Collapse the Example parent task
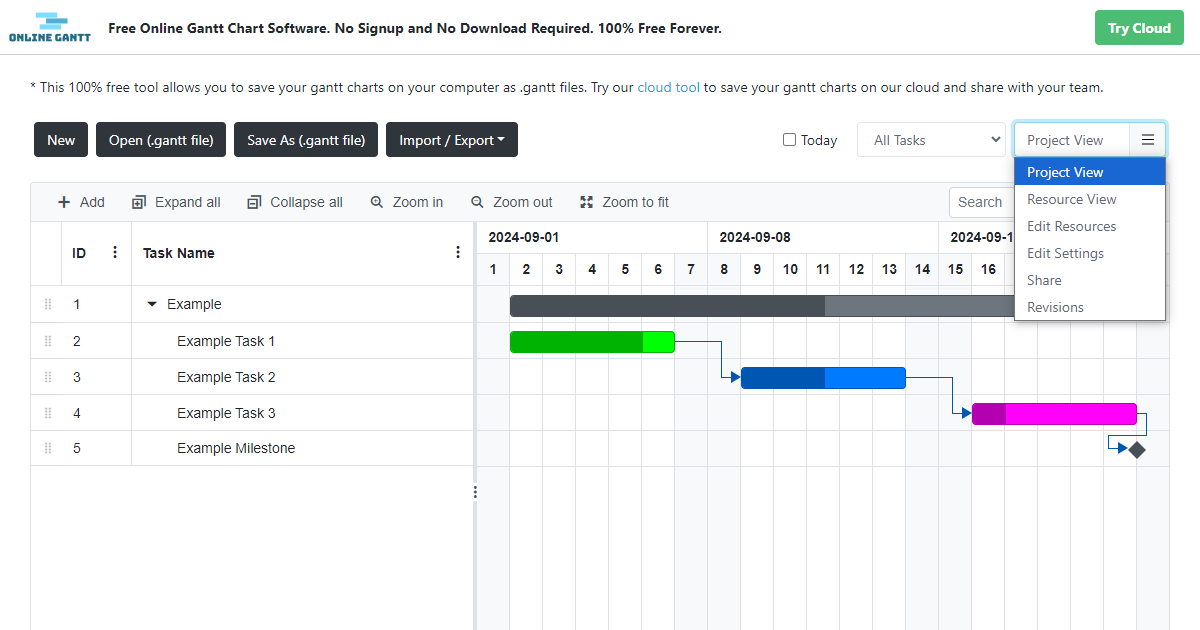 click(x=152, y=304)
